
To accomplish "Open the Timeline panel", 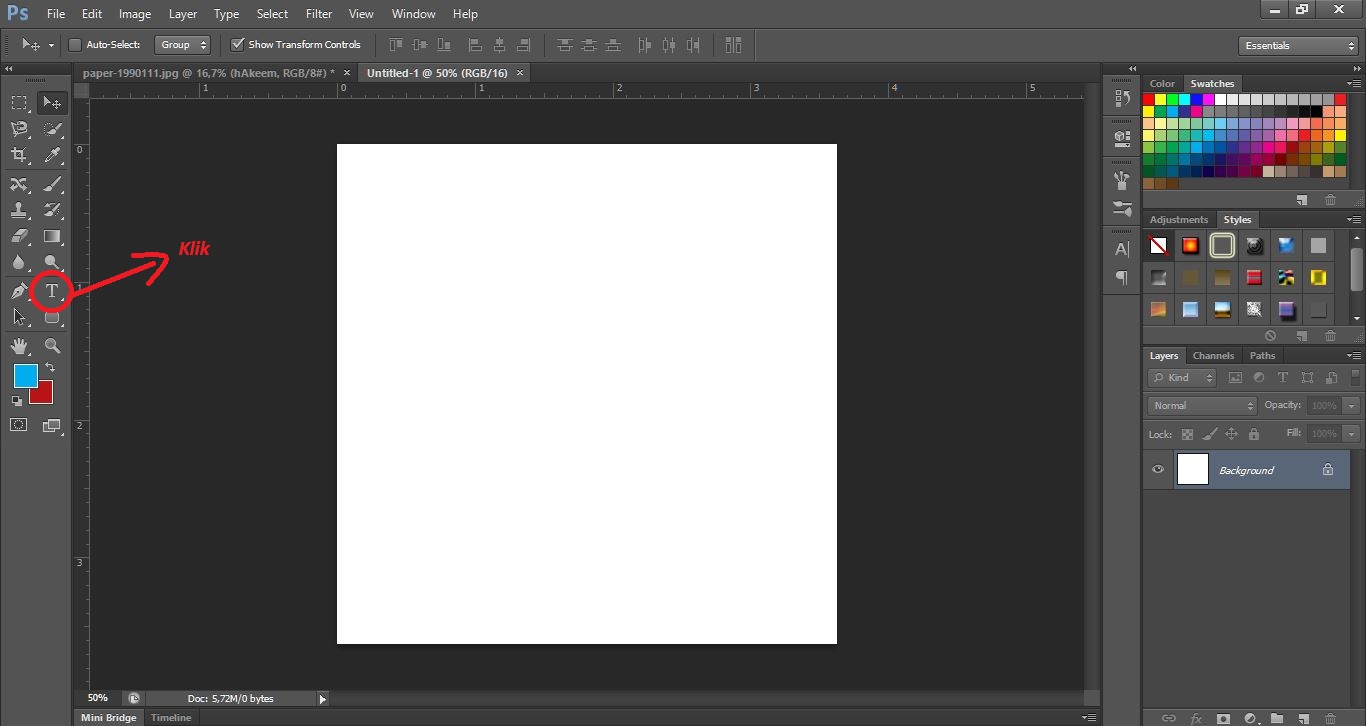I will click(x=171, y=718).
